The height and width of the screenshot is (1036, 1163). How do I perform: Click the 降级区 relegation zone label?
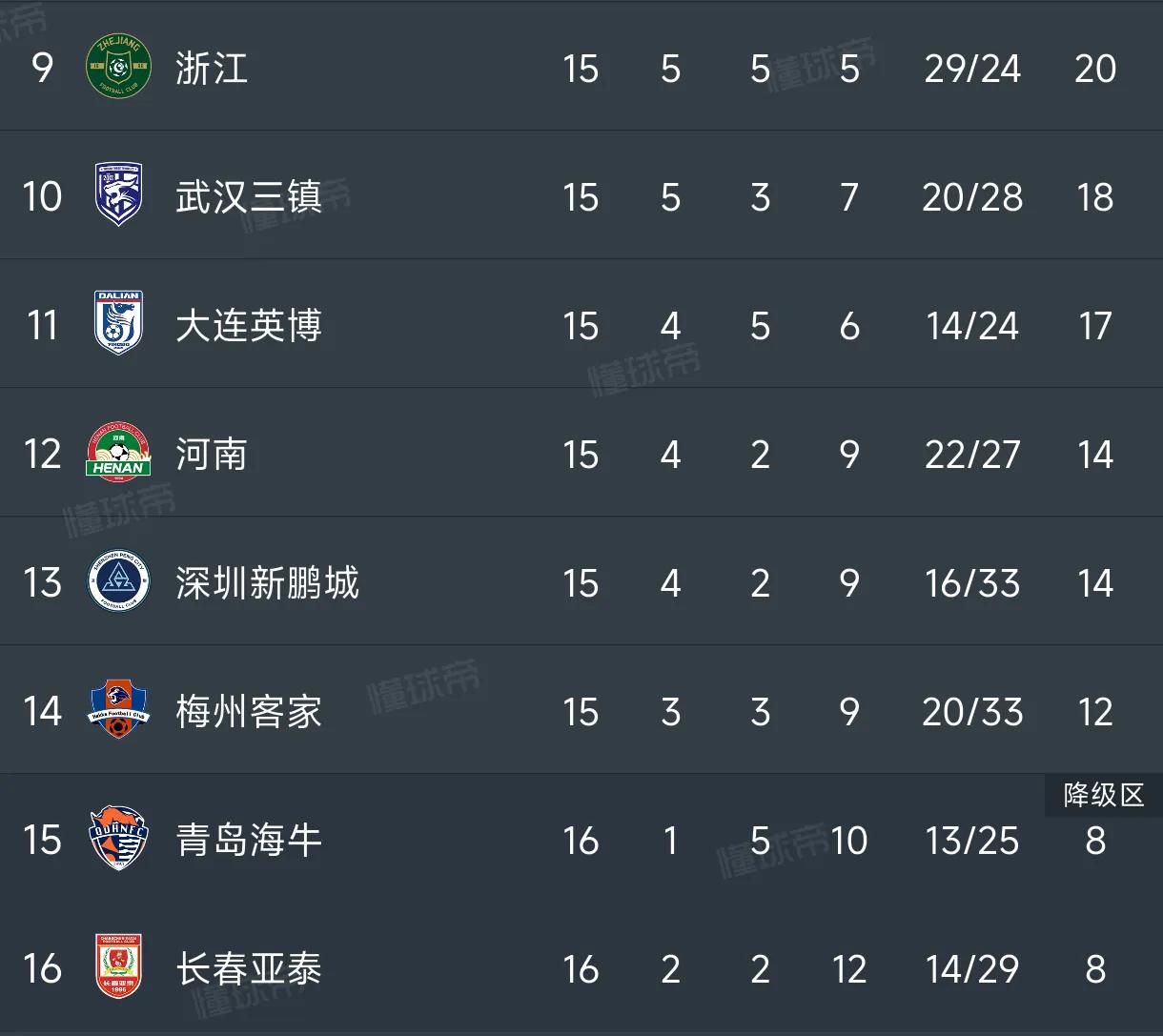point(1104,795)
